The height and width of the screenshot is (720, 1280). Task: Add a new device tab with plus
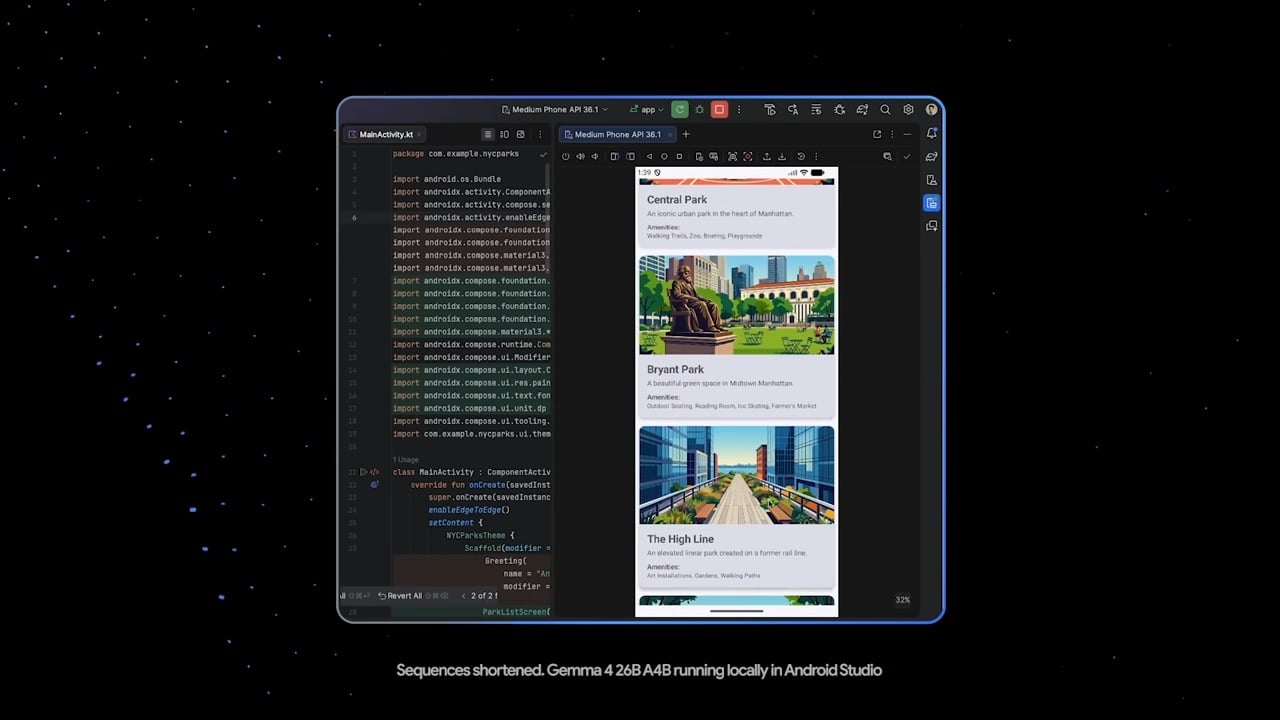[686, 134]
